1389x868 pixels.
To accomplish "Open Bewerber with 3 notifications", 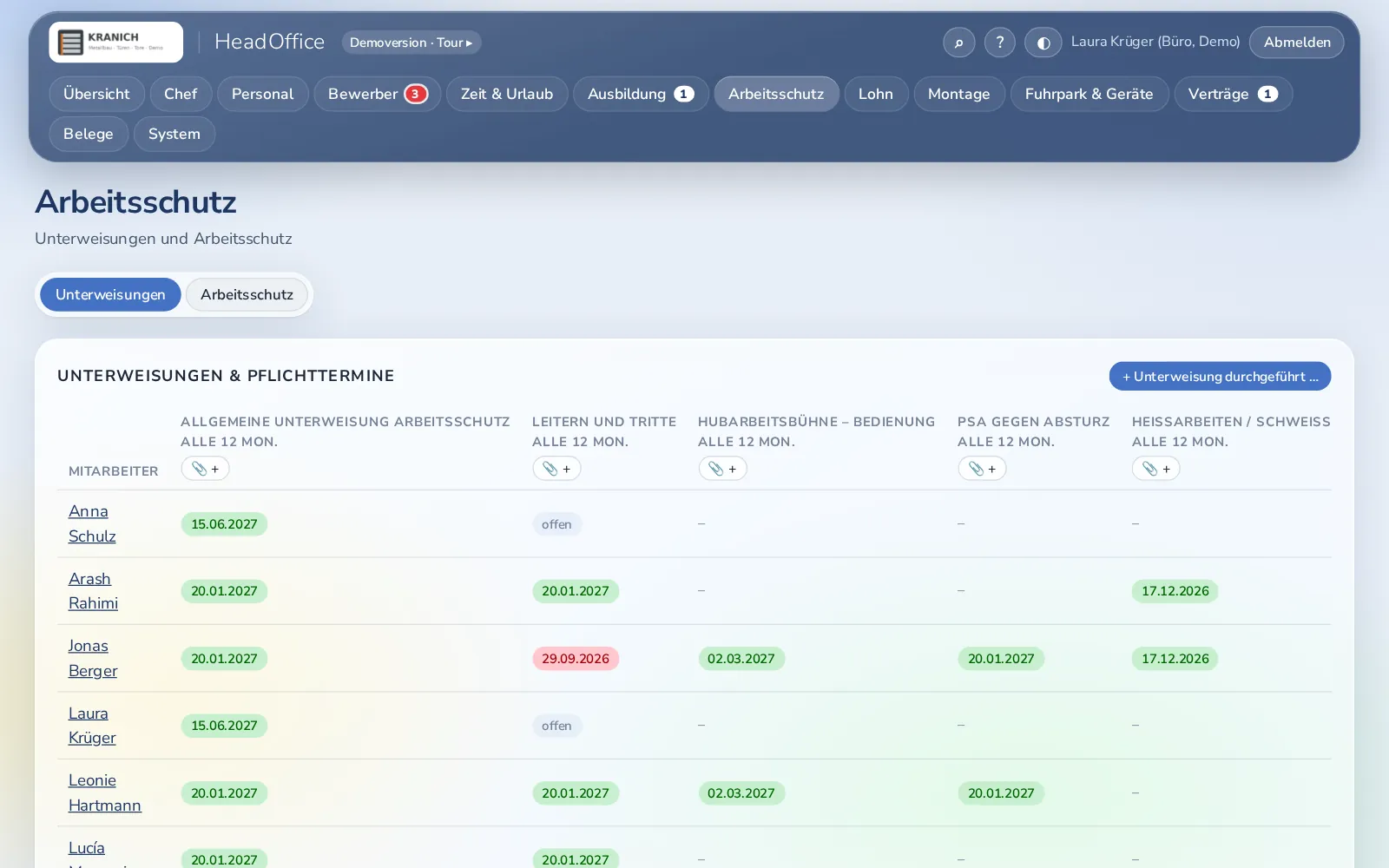I will [x=378, y=94].
